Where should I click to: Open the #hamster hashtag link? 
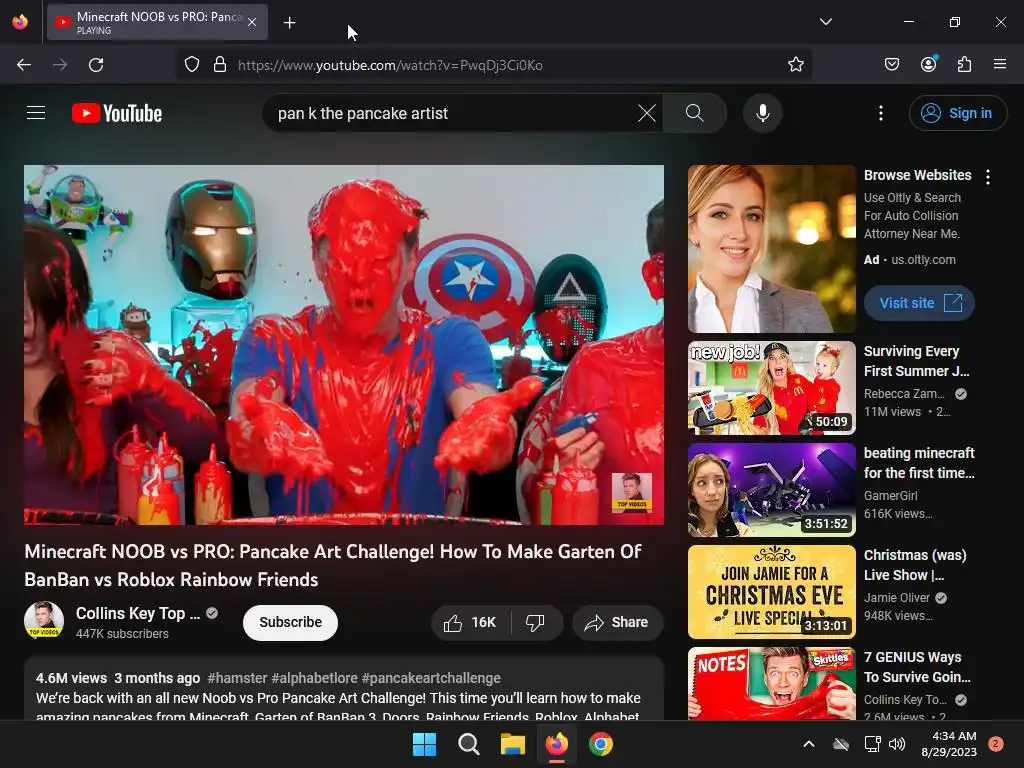click(x=237, y=678)
